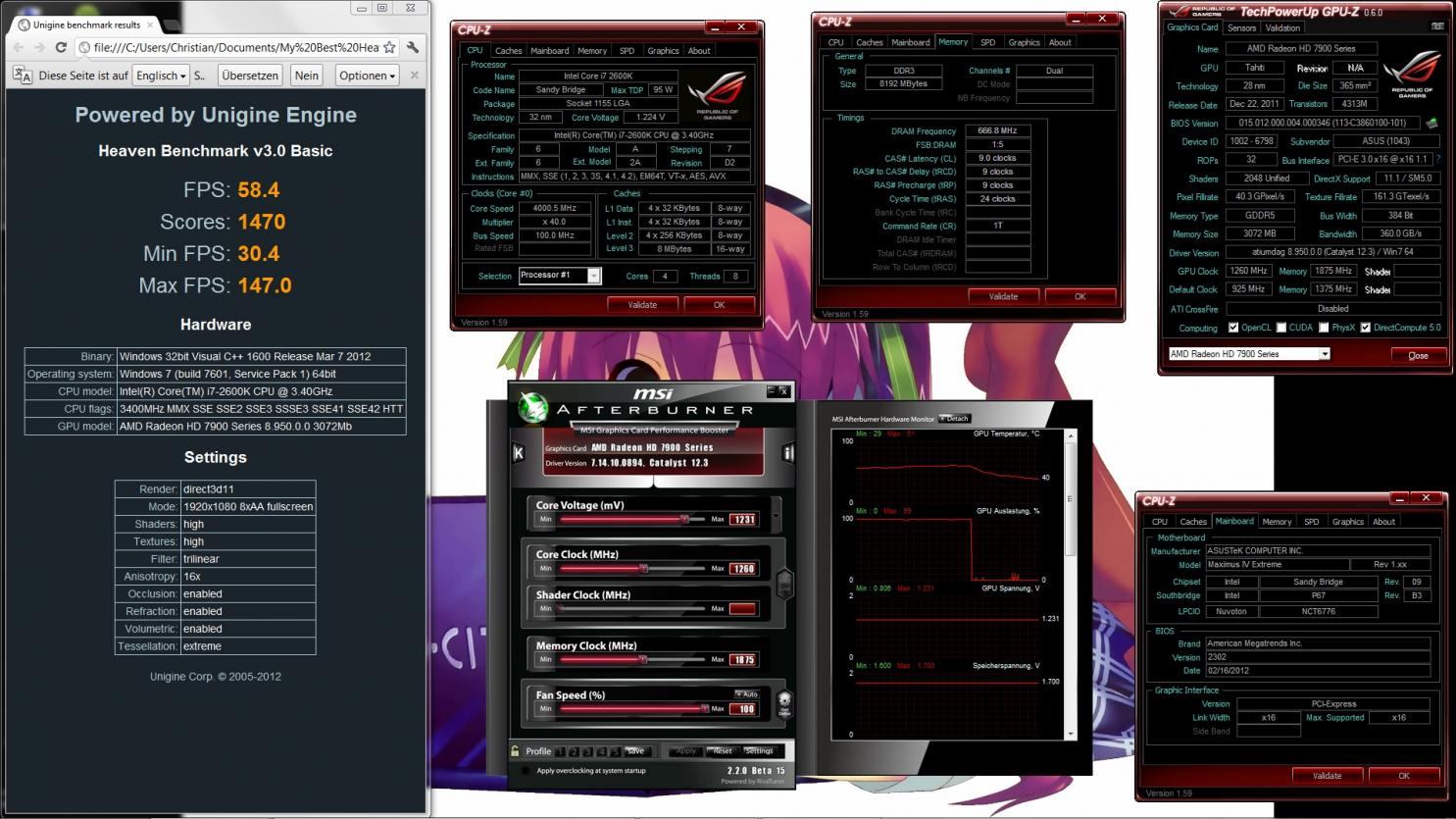Open fan user define icon
The image size is (1456, 819).
pyautogui.click(x=784, y=702)
